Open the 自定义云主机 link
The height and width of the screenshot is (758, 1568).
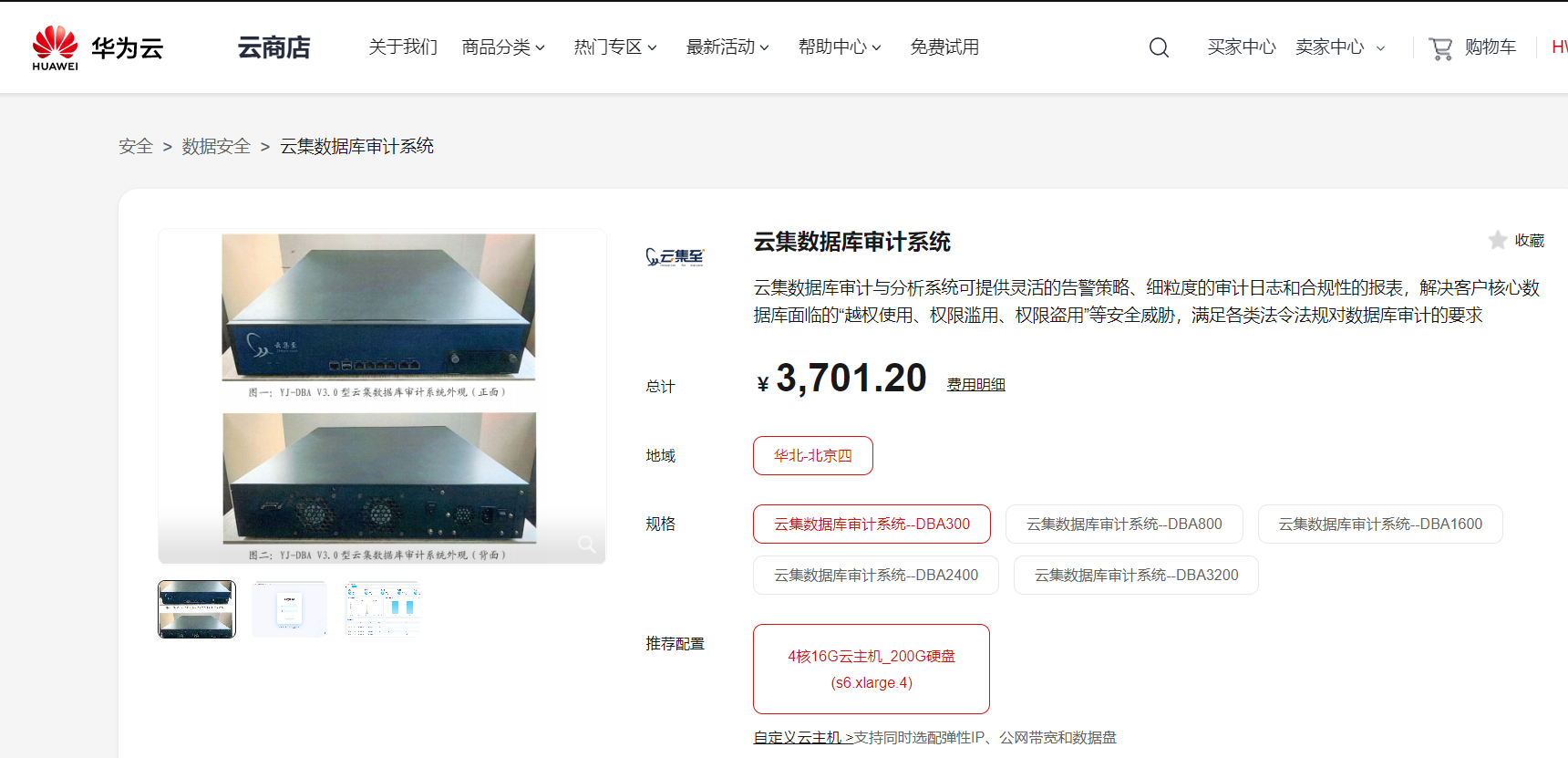pos(803,737)
